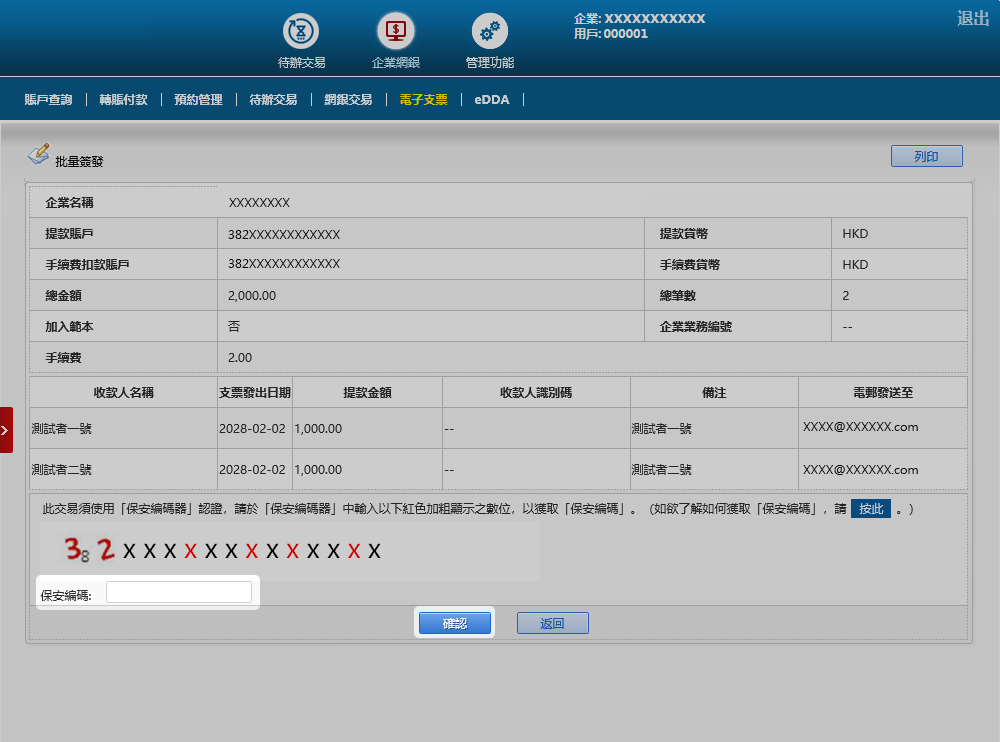Click the 按此 help link

click(x=870, y=509)
